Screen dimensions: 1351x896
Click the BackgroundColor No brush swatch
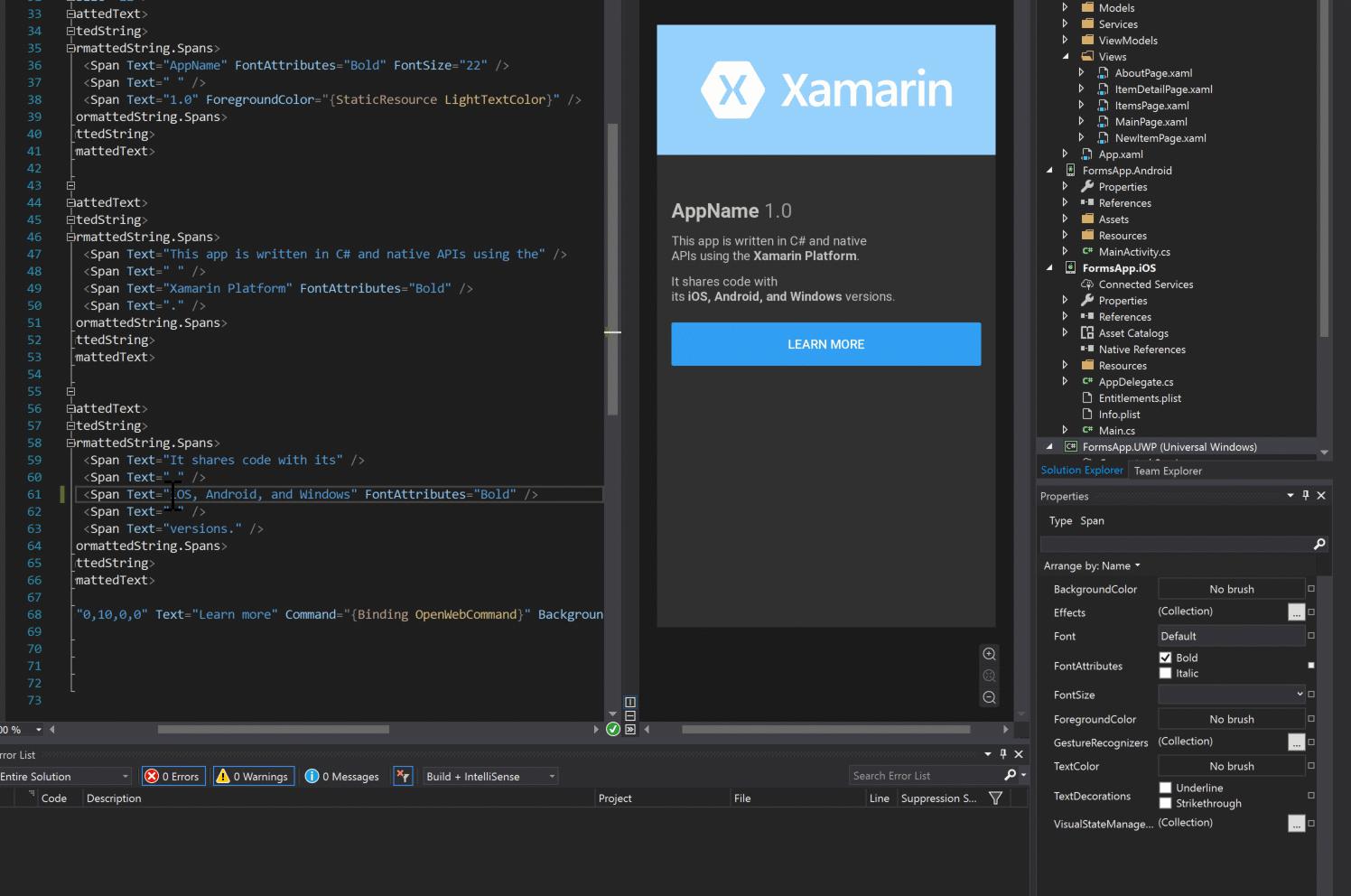1232,588
